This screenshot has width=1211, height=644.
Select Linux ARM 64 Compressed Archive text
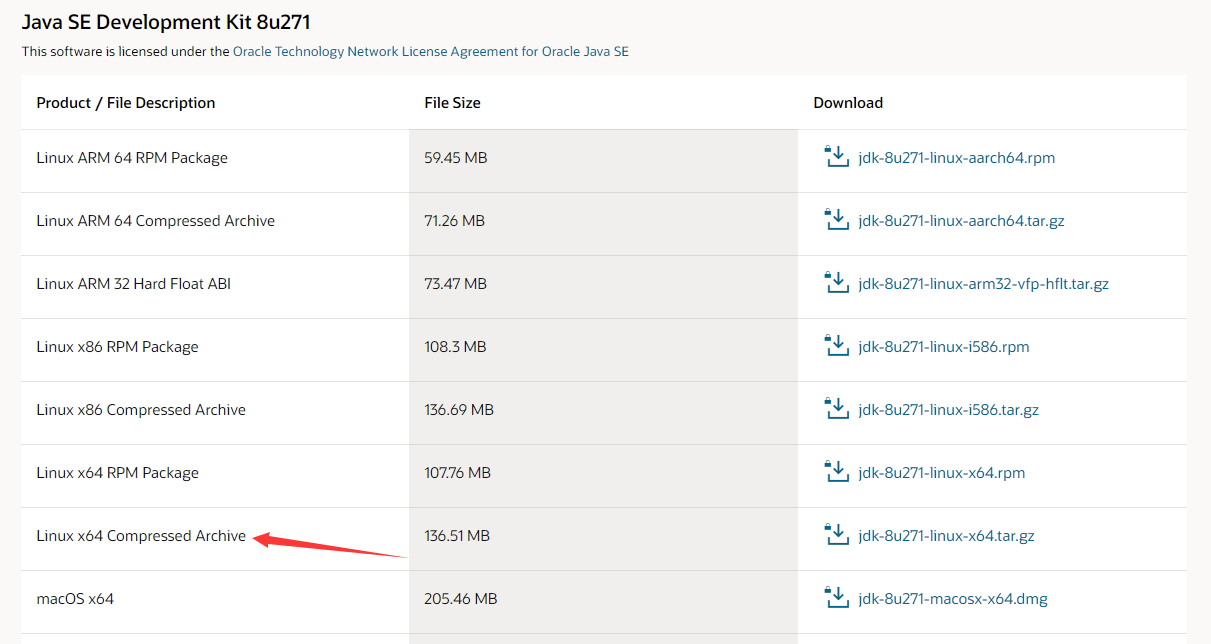coord(156,221)
